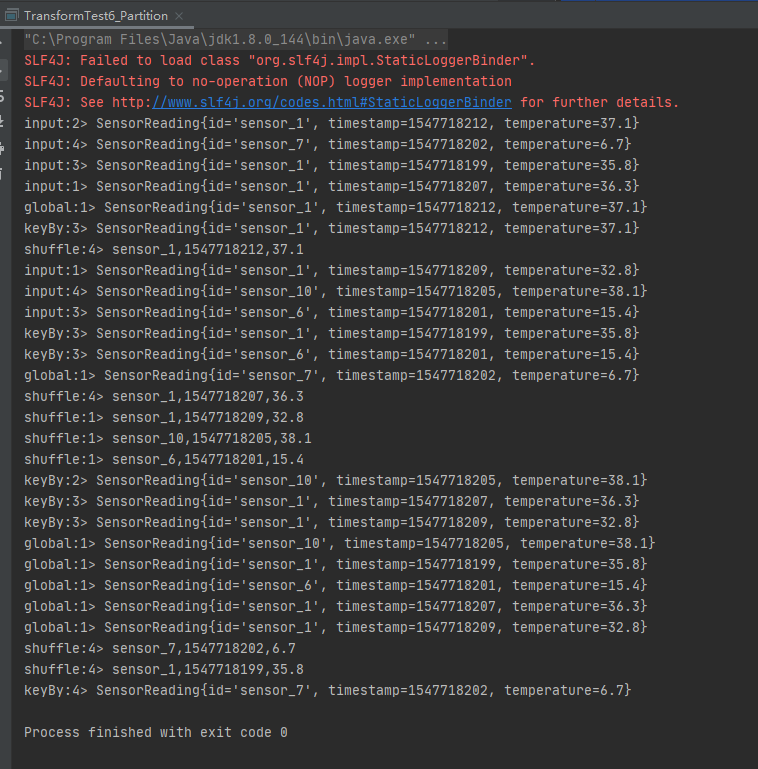Click the 'Defaulting to no-operation (NOP)' line
This screenshot has width=758, height=769.
click(268, 81)
